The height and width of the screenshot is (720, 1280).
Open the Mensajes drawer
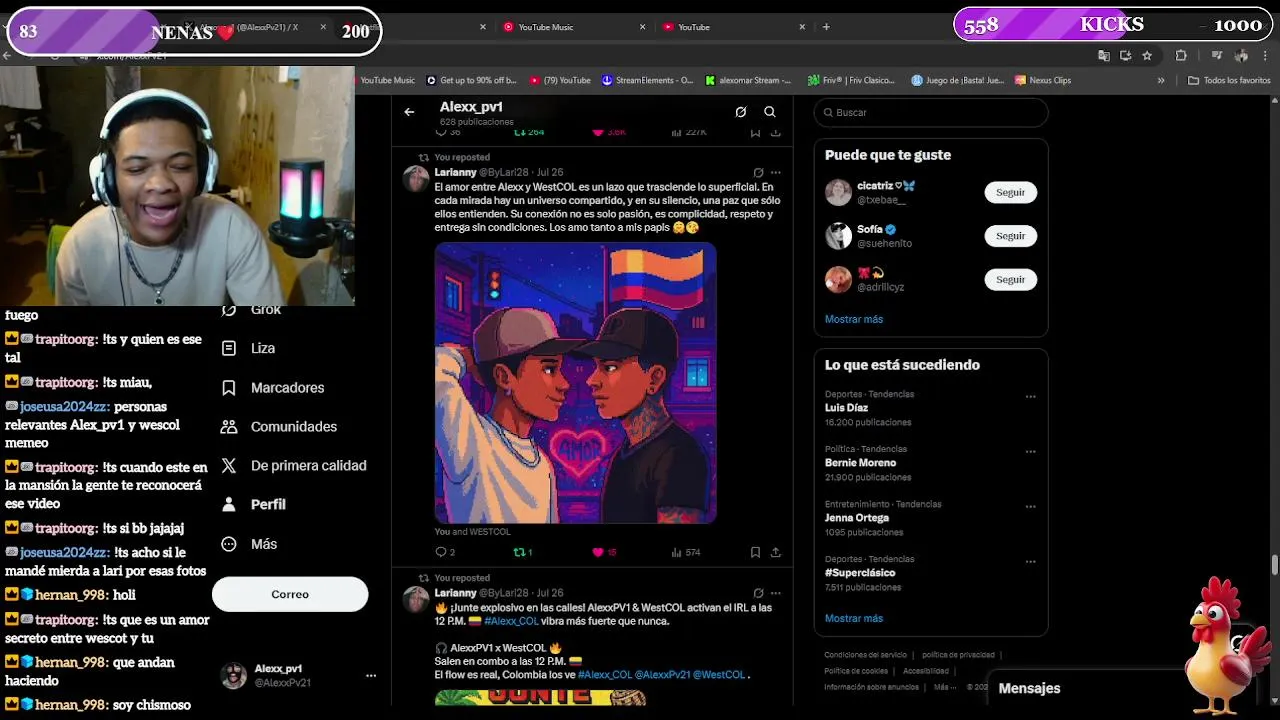coord(1029,688)
